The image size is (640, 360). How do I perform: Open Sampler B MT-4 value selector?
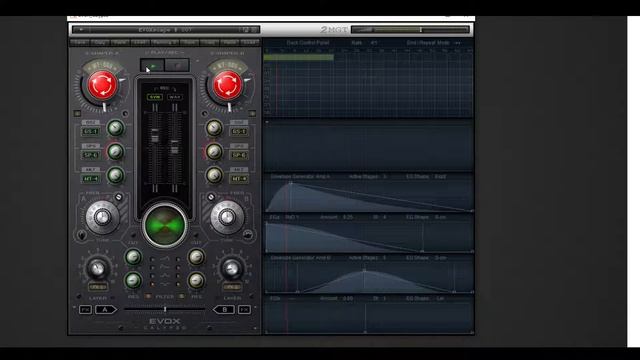tap(239, 179)
